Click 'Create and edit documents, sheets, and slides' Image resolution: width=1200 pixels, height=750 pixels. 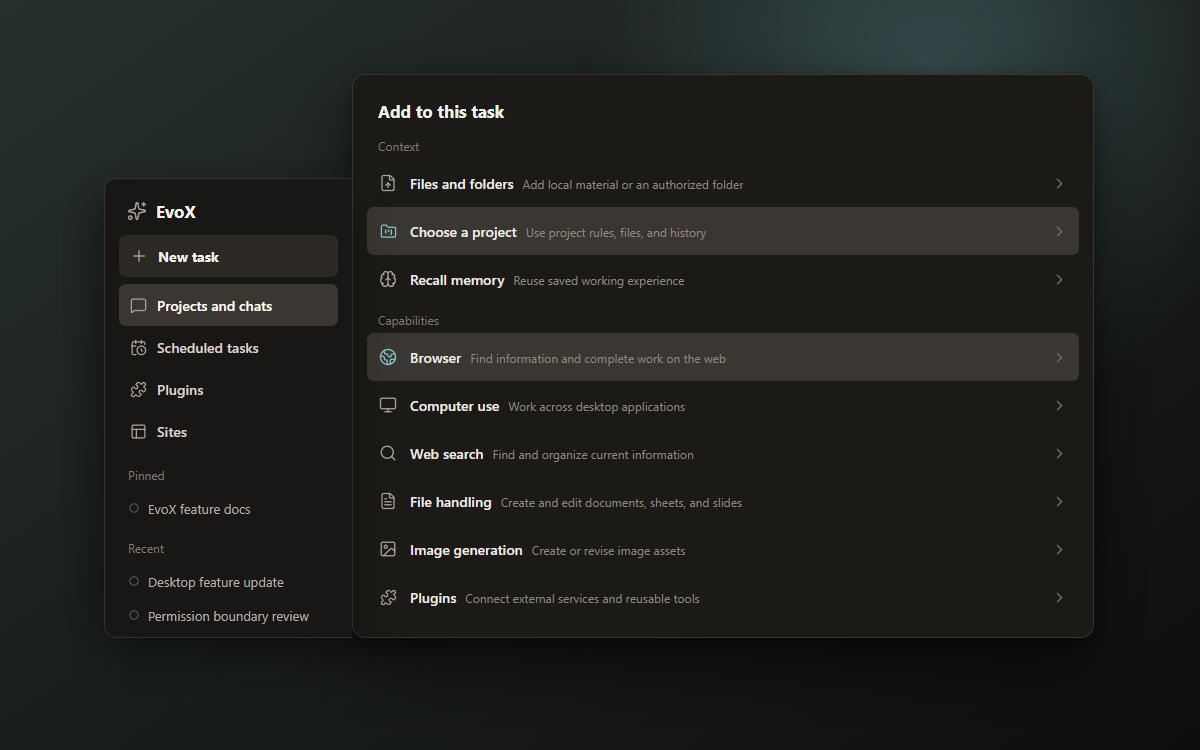point(621,502)
